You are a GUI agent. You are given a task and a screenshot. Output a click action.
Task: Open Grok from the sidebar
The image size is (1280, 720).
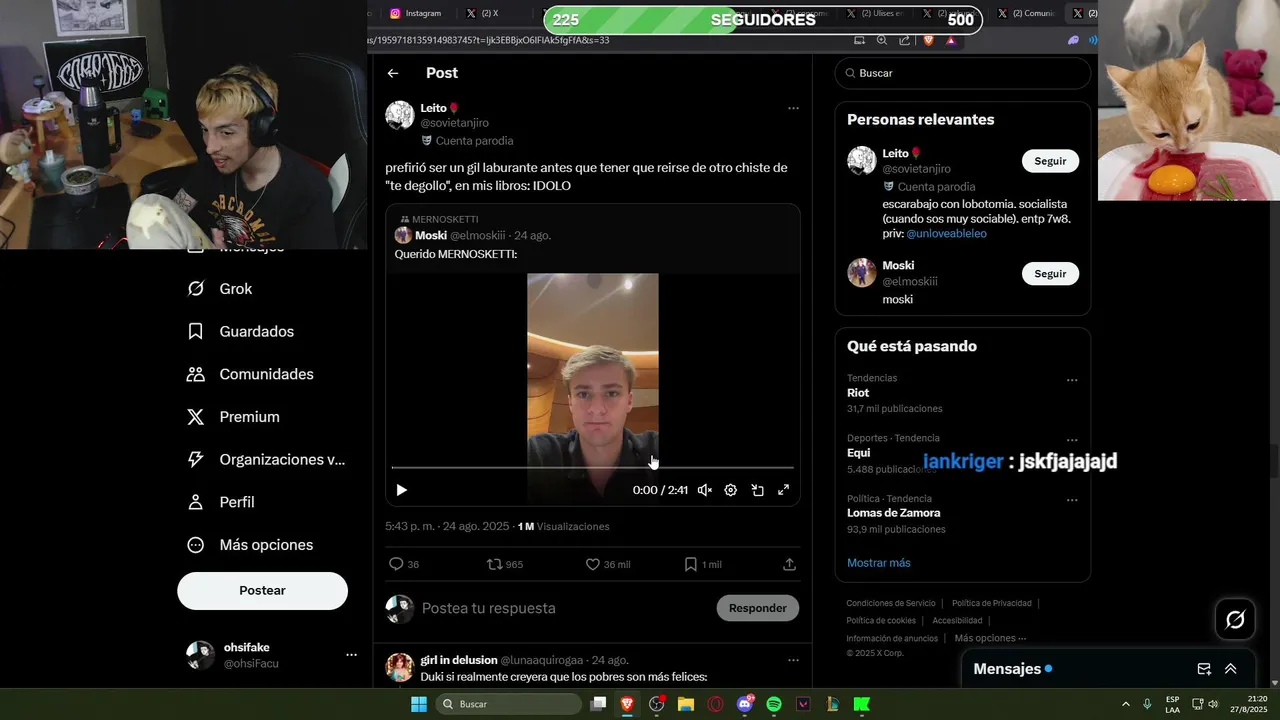pos(220,289)
